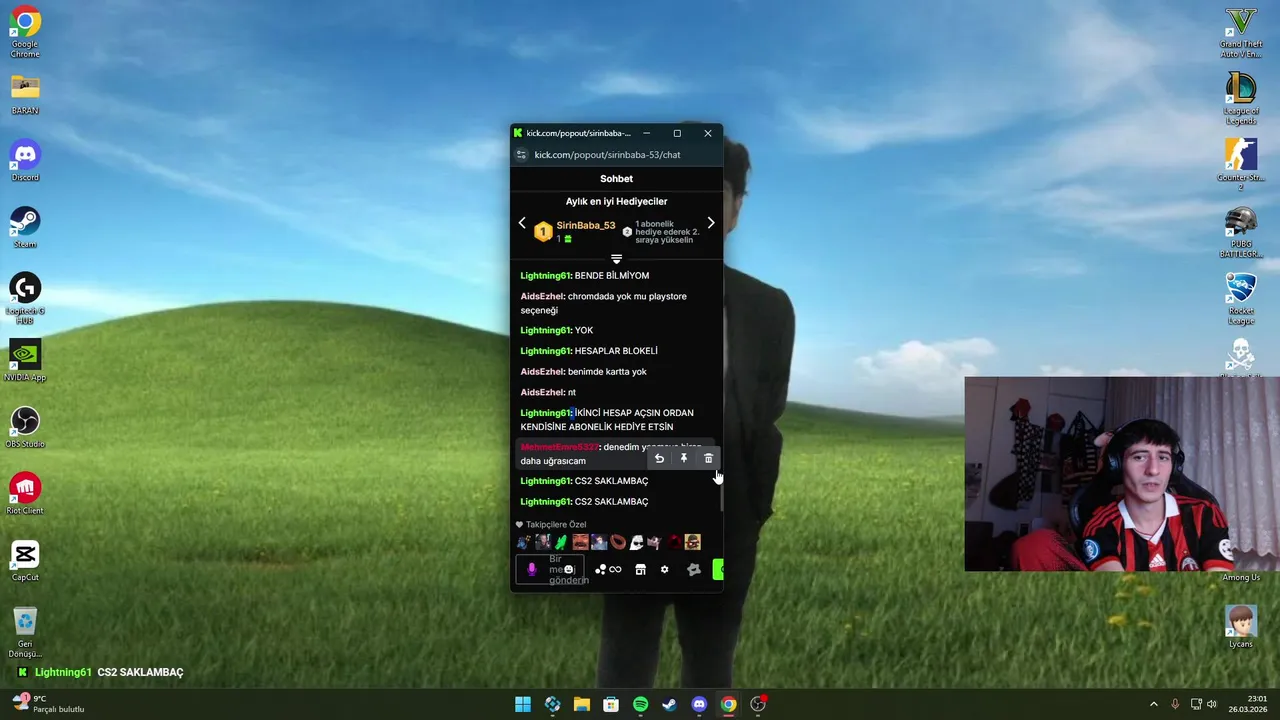
Task: Go to previous gifter with left arrow
Action: point(521,223)
